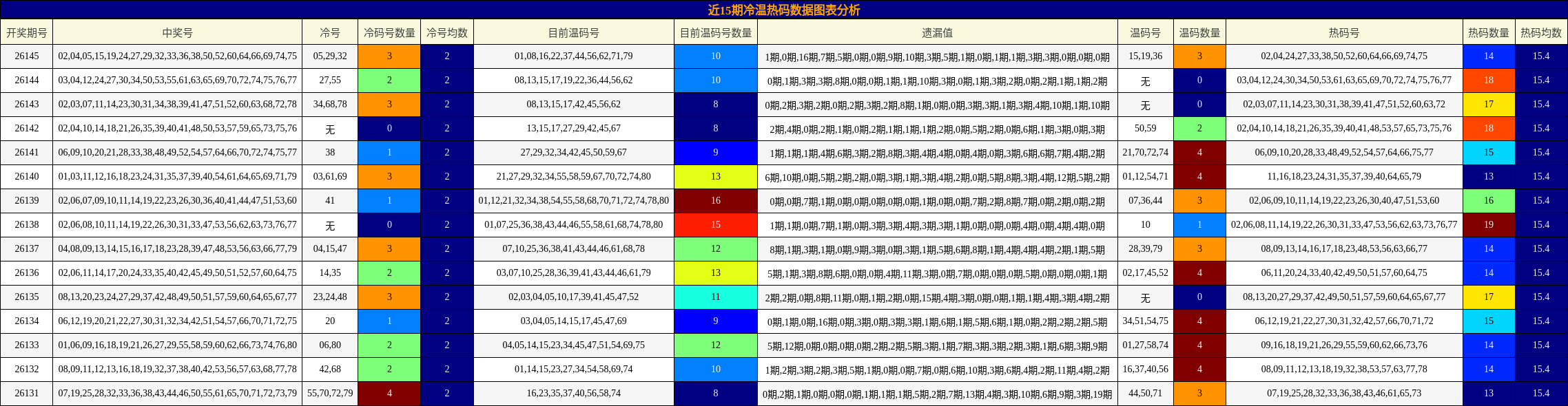Viewport: 1568px width, 406px height.
Task: Click the 开奖期号 column header
Action: pos(27,32)
